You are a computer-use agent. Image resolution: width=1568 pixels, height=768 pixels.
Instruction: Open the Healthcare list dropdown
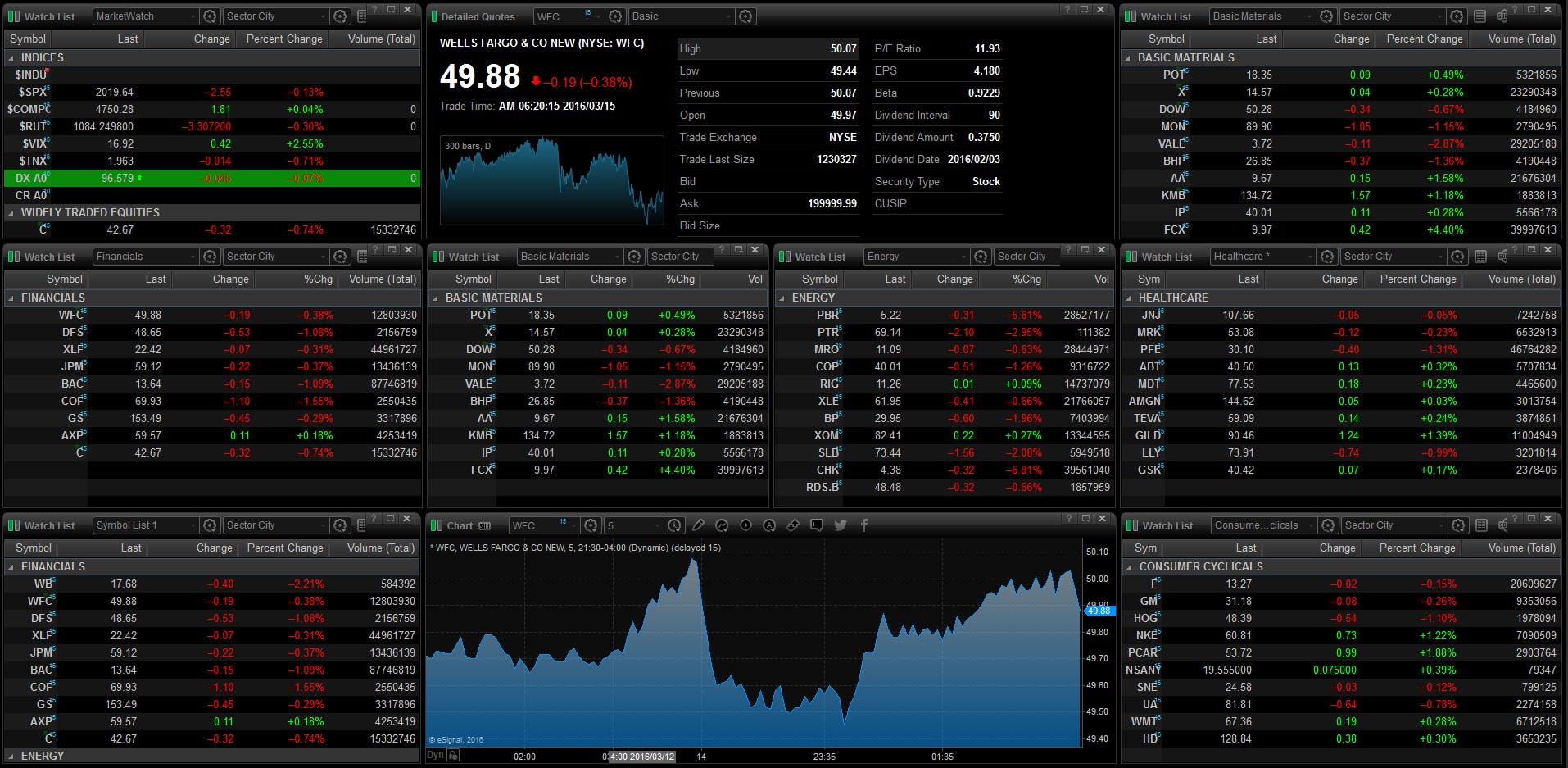[1263, 257]
